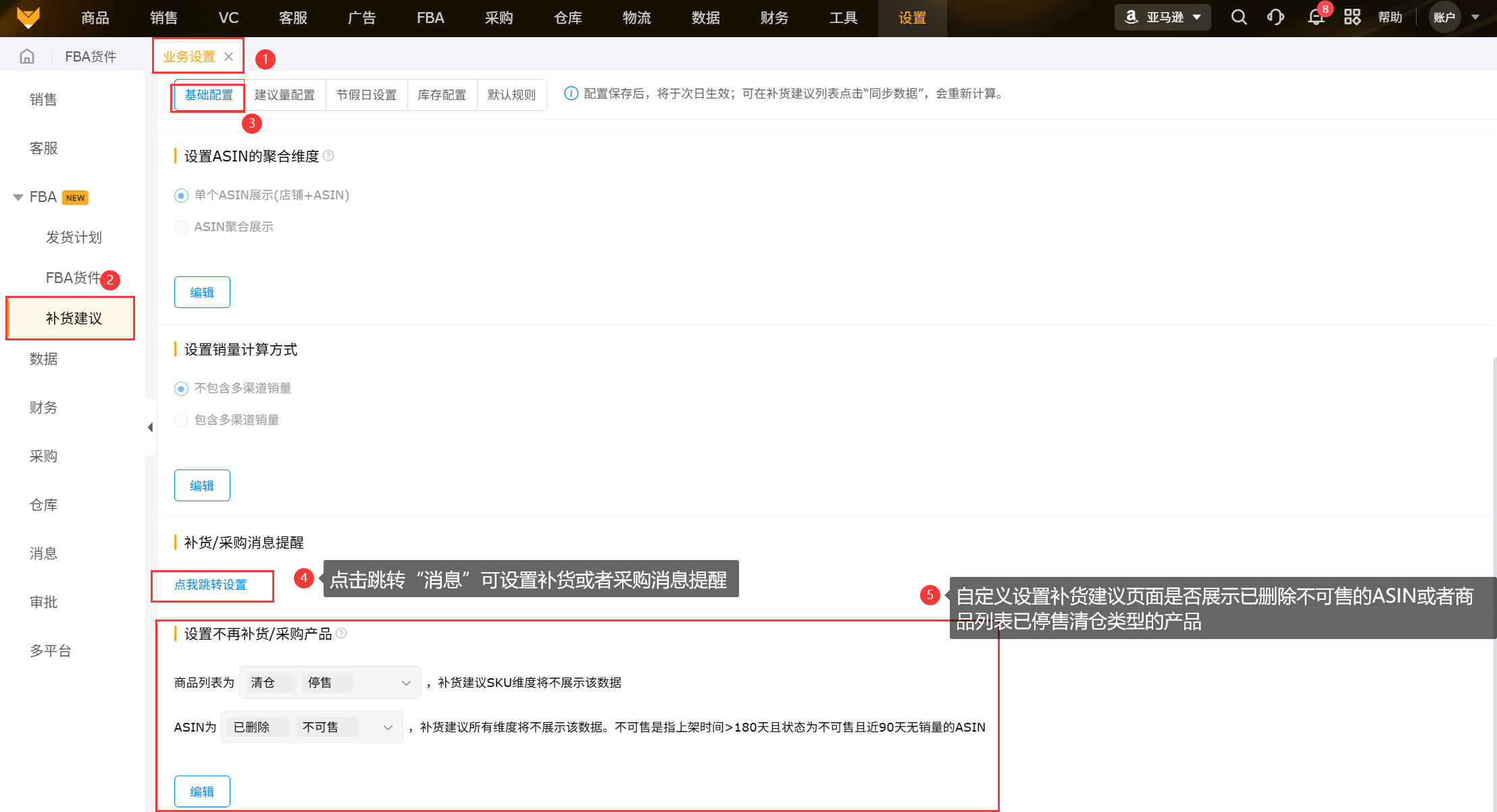Expand the ASIN为 status dropdown
The height and width of the screenshot is (812, 1497).
(x=388, y=728)
